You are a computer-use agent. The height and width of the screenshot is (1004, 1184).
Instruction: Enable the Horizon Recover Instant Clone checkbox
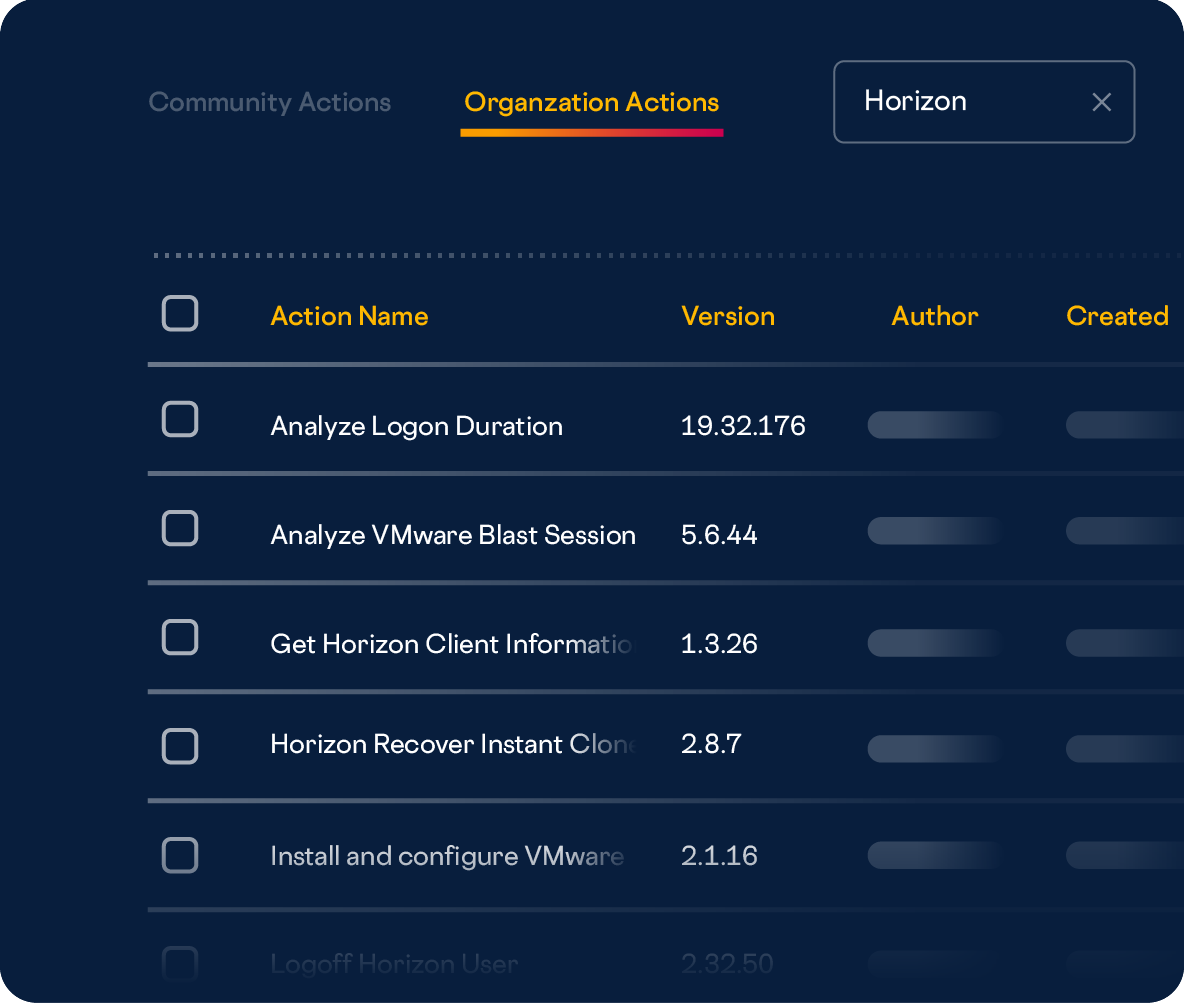tap(180, 746)
